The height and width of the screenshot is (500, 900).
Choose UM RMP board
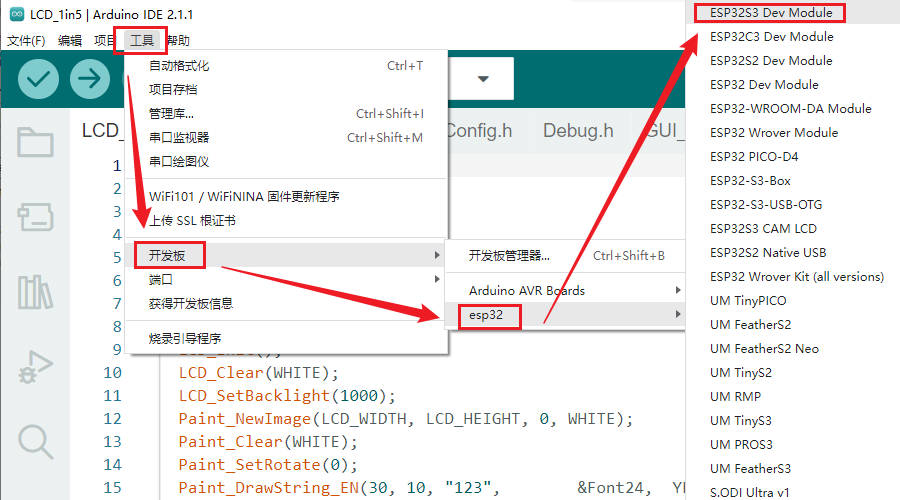793,397
